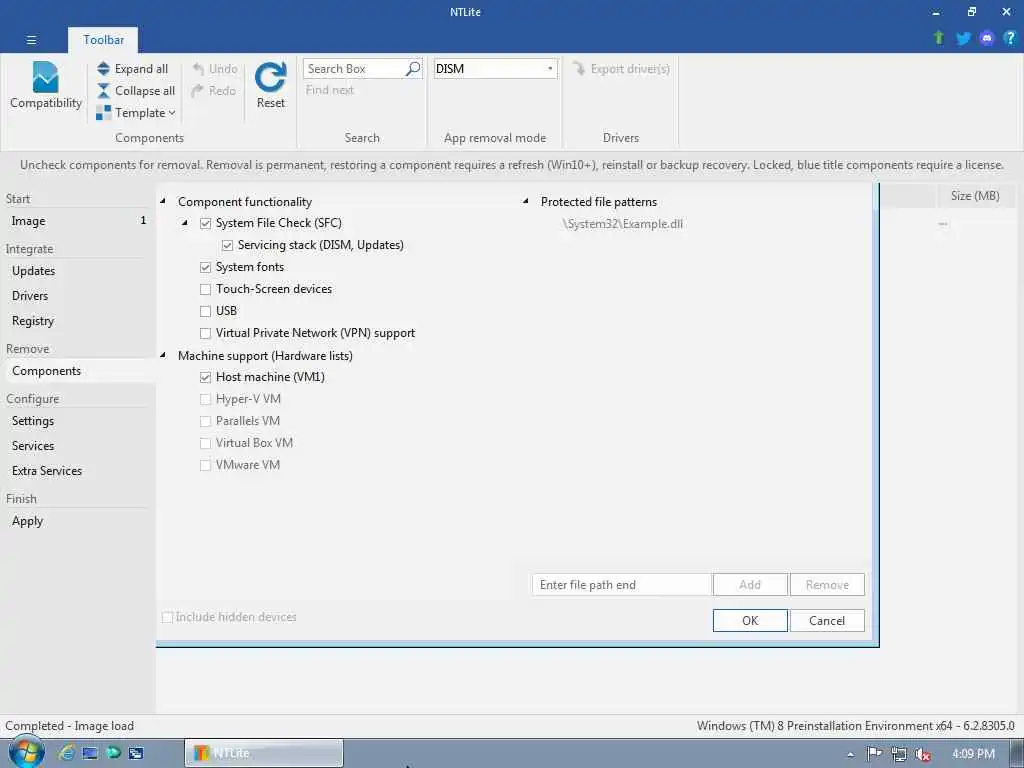Click the Size (MB) column header
The image size is (1024, 768).
click(x=974, y=195)
